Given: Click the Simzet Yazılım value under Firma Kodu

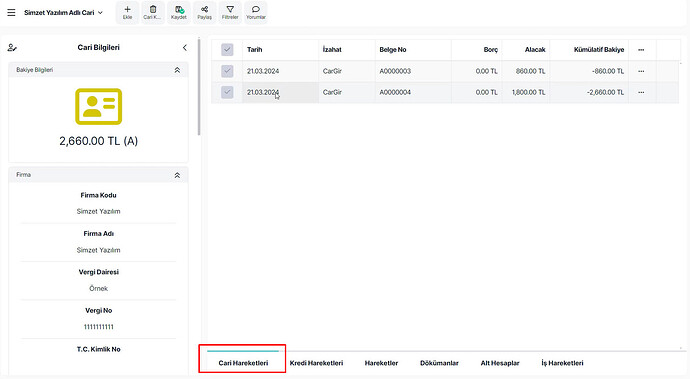Looking at the screenshot, I should (99, 211).
